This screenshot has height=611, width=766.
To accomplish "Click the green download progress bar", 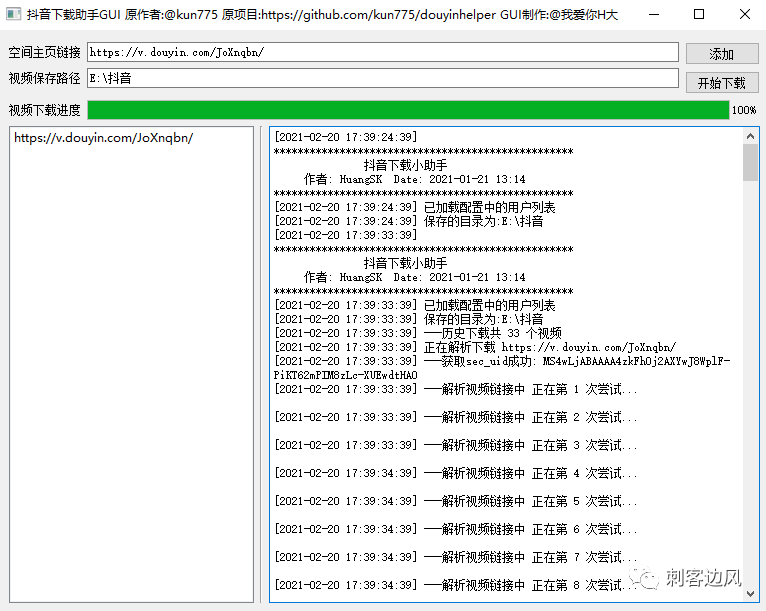I will click(x=408, y=110).
